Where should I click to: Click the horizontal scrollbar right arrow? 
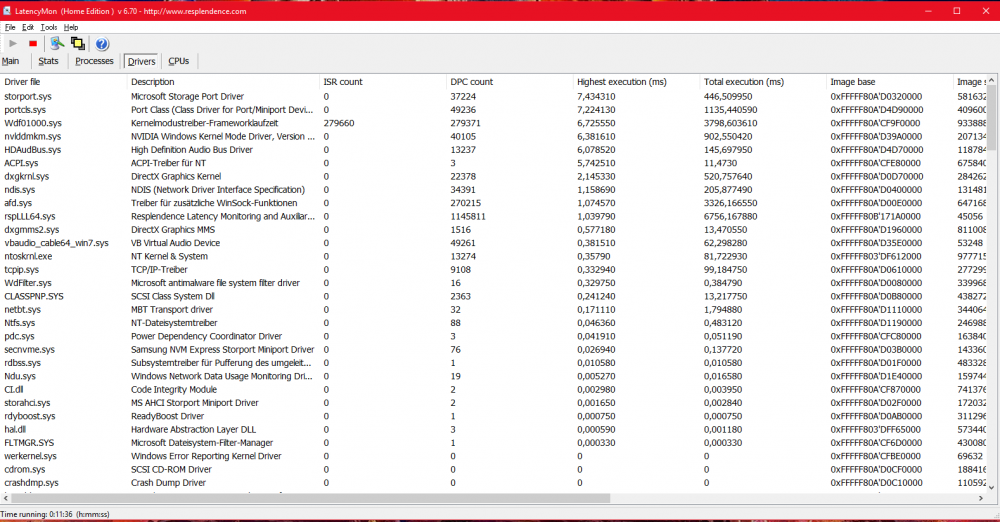coord(981,498)
